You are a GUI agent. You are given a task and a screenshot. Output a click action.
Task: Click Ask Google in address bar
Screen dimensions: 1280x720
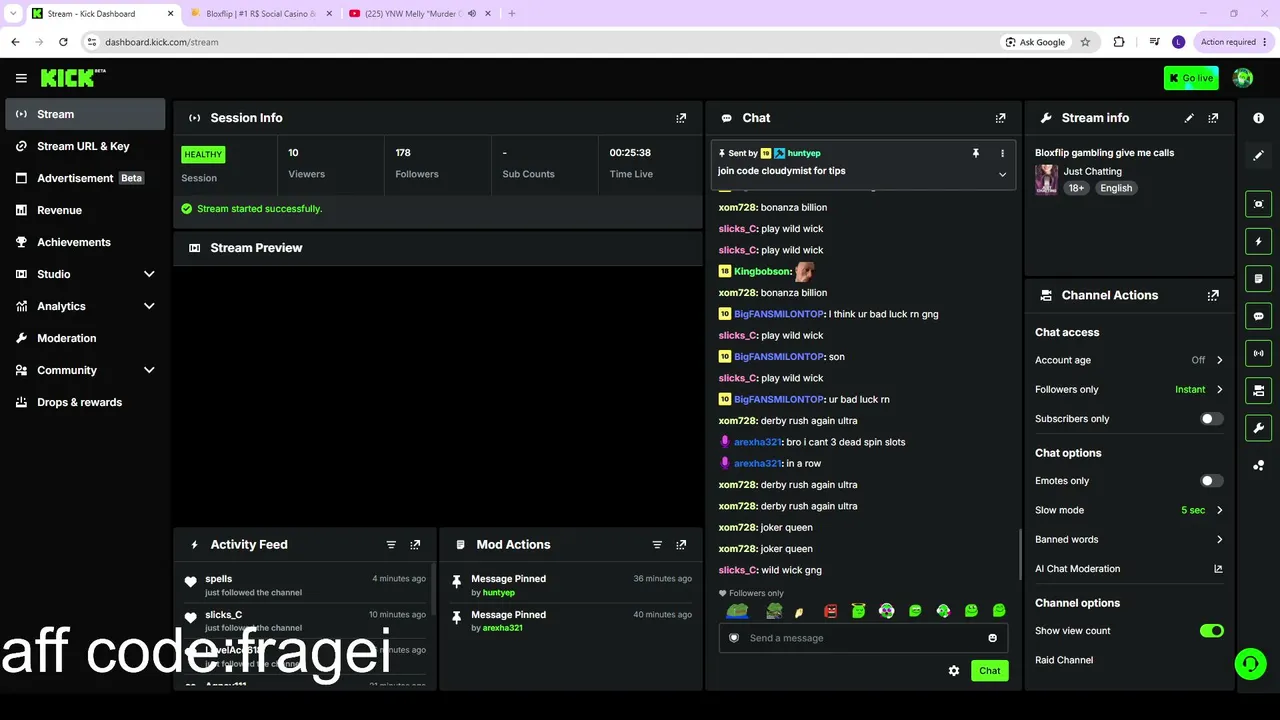click(x=1035, y=42)
